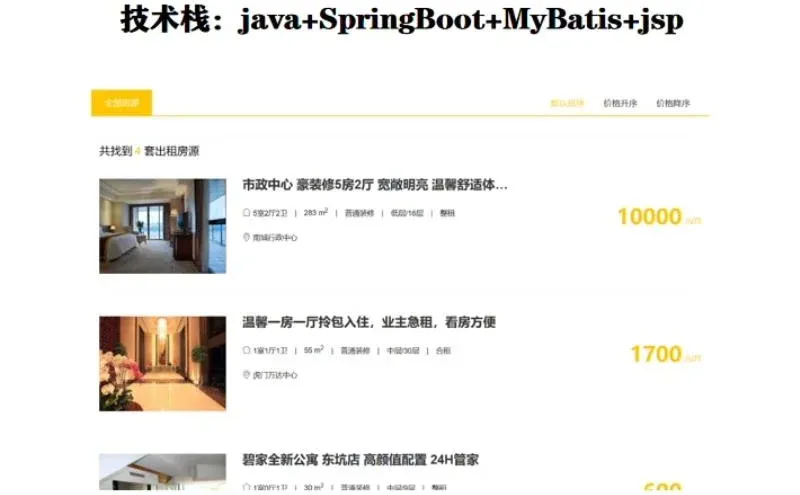Viewport: 800px width, 495px height.
Task: Sort listings by 价格降序
Action: tap(673, 103)
